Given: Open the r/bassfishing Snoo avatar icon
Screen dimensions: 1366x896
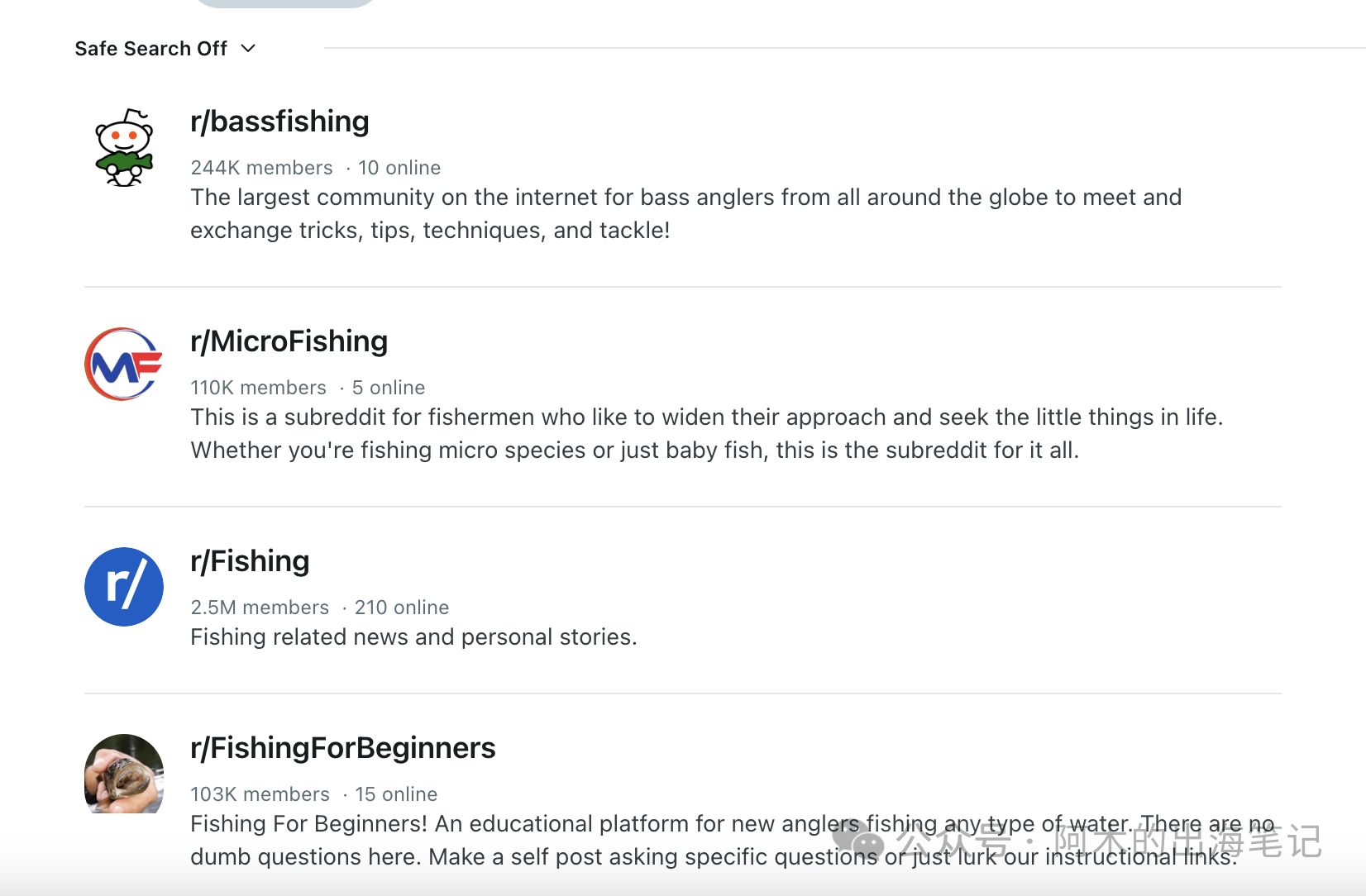Looking at the screenshot, I should click(x=124, y=147).
